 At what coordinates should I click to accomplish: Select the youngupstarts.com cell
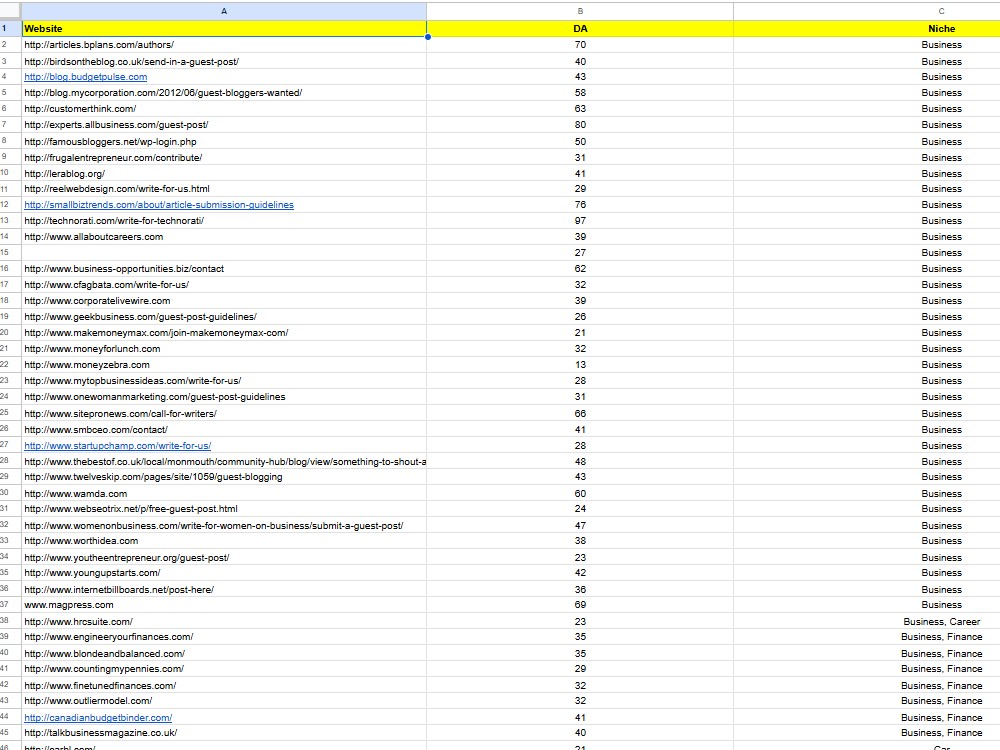pyautogui.click(x=224, y=573)
